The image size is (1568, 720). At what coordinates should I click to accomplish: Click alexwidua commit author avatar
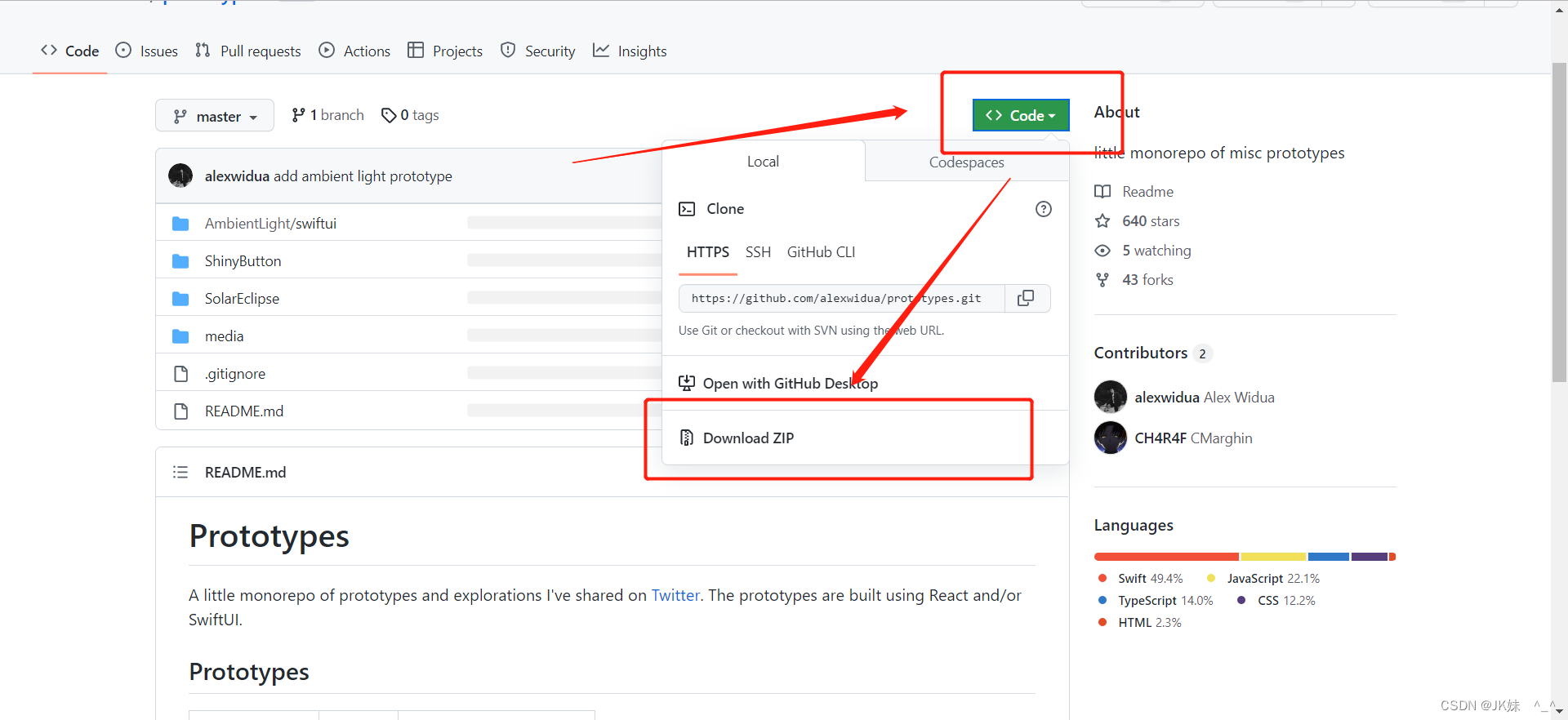(x=180, y=176)
